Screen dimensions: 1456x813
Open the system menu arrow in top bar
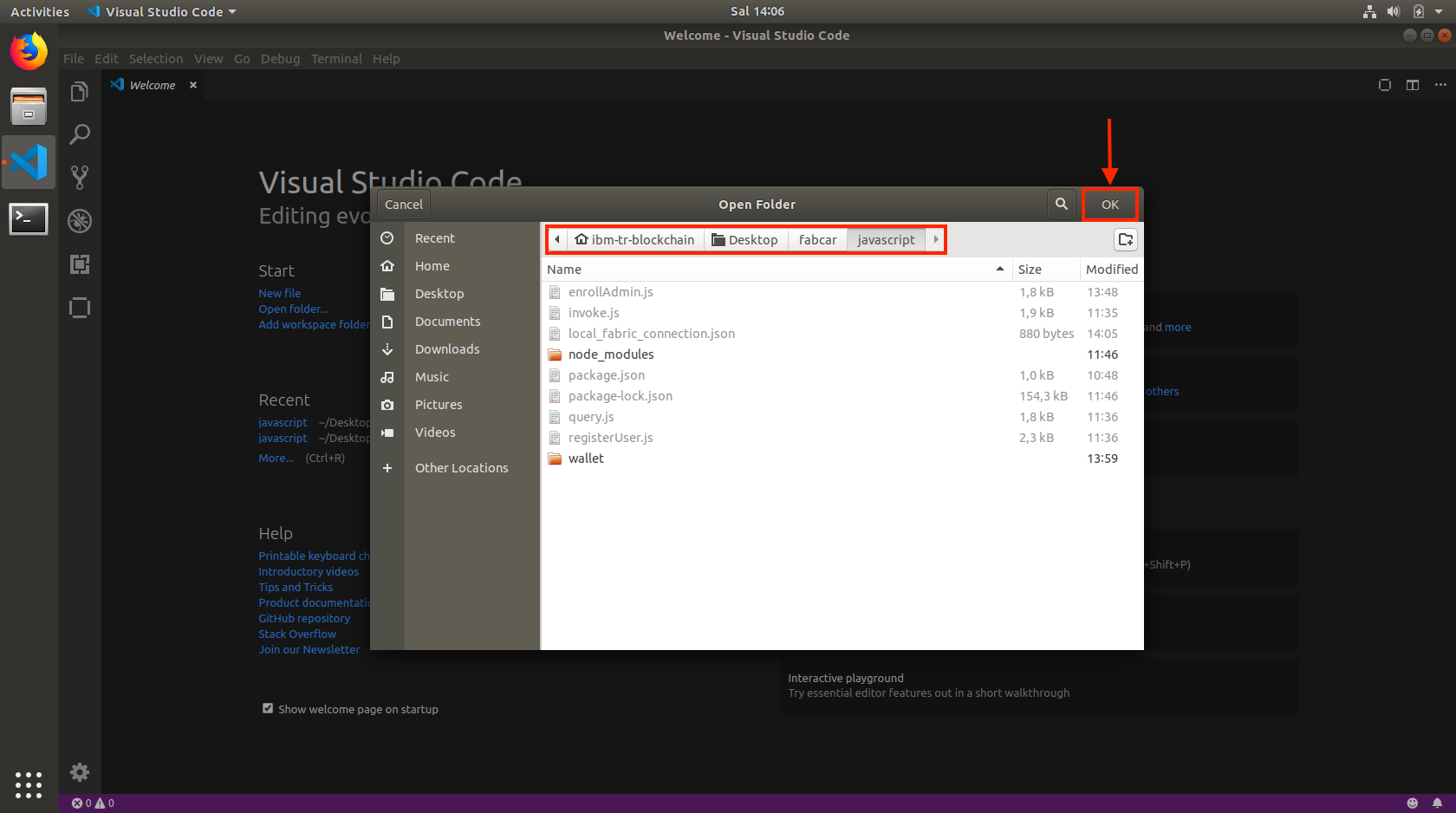click(x=1439, y=11)
